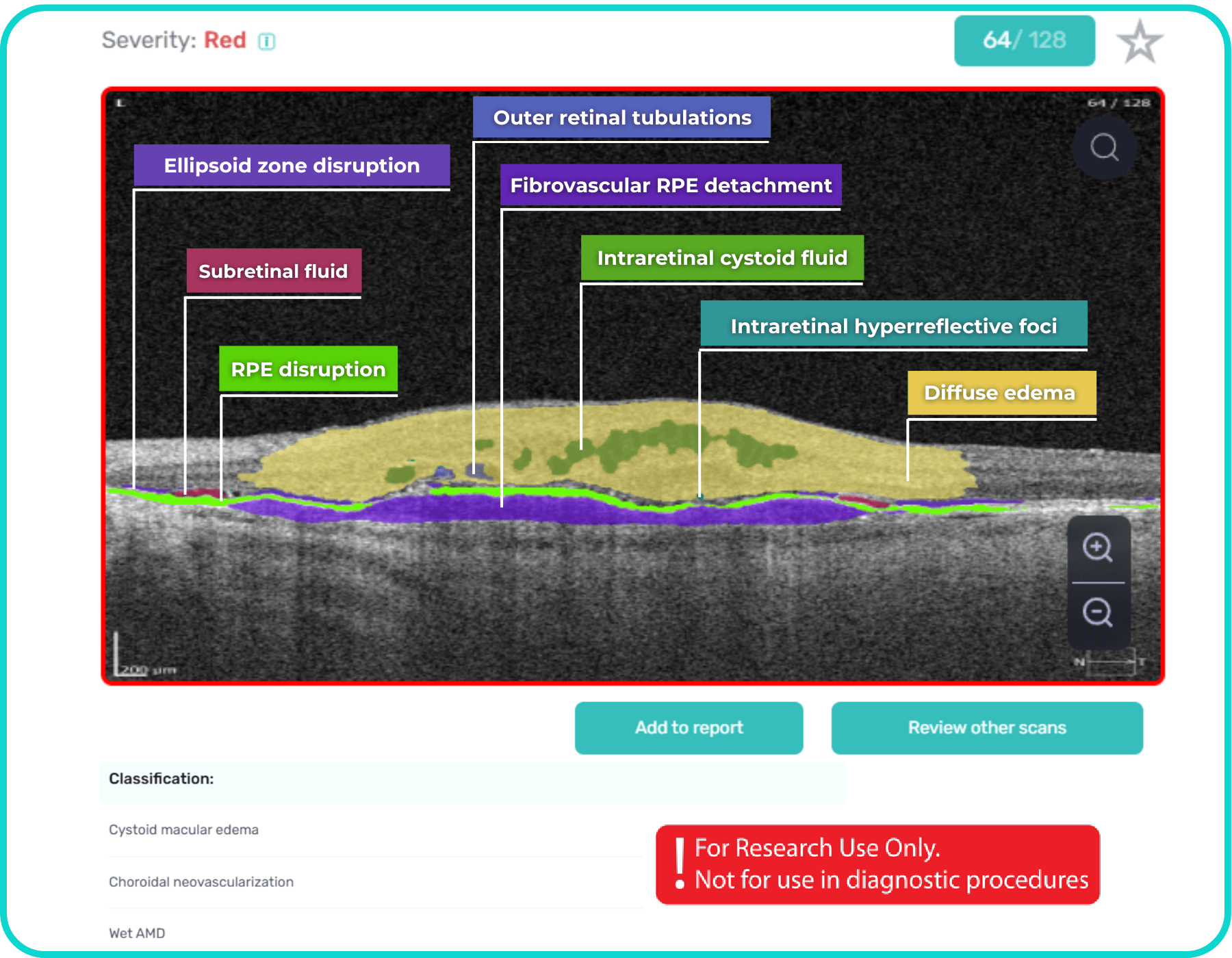Screen dimensions: 1232x958
Task: Select the Ellipsoid zone disruption label
Action: [292, 166]
